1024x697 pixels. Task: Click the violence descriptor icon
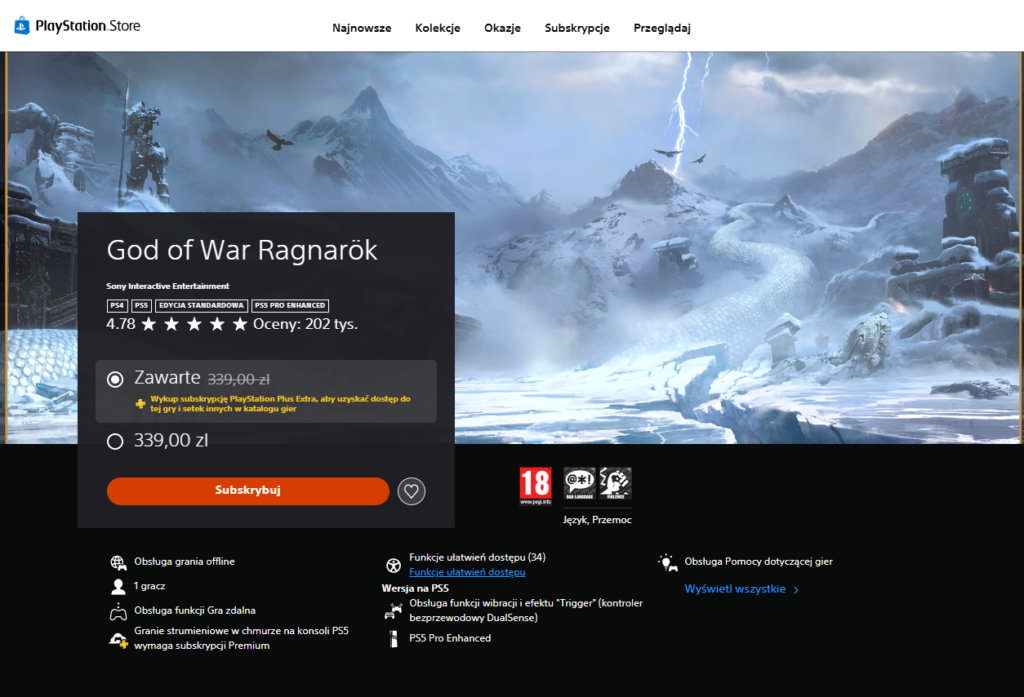(x=615, y=484)
